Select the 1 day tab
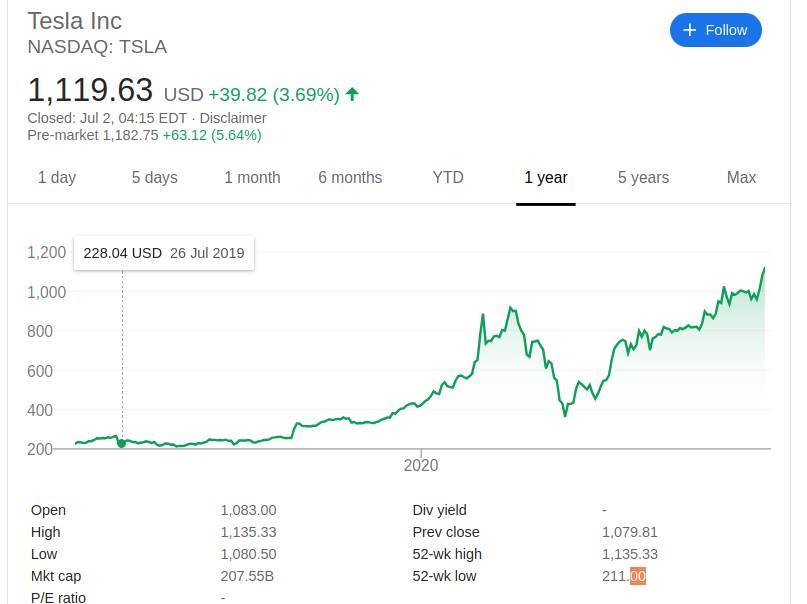 (57, 177)
